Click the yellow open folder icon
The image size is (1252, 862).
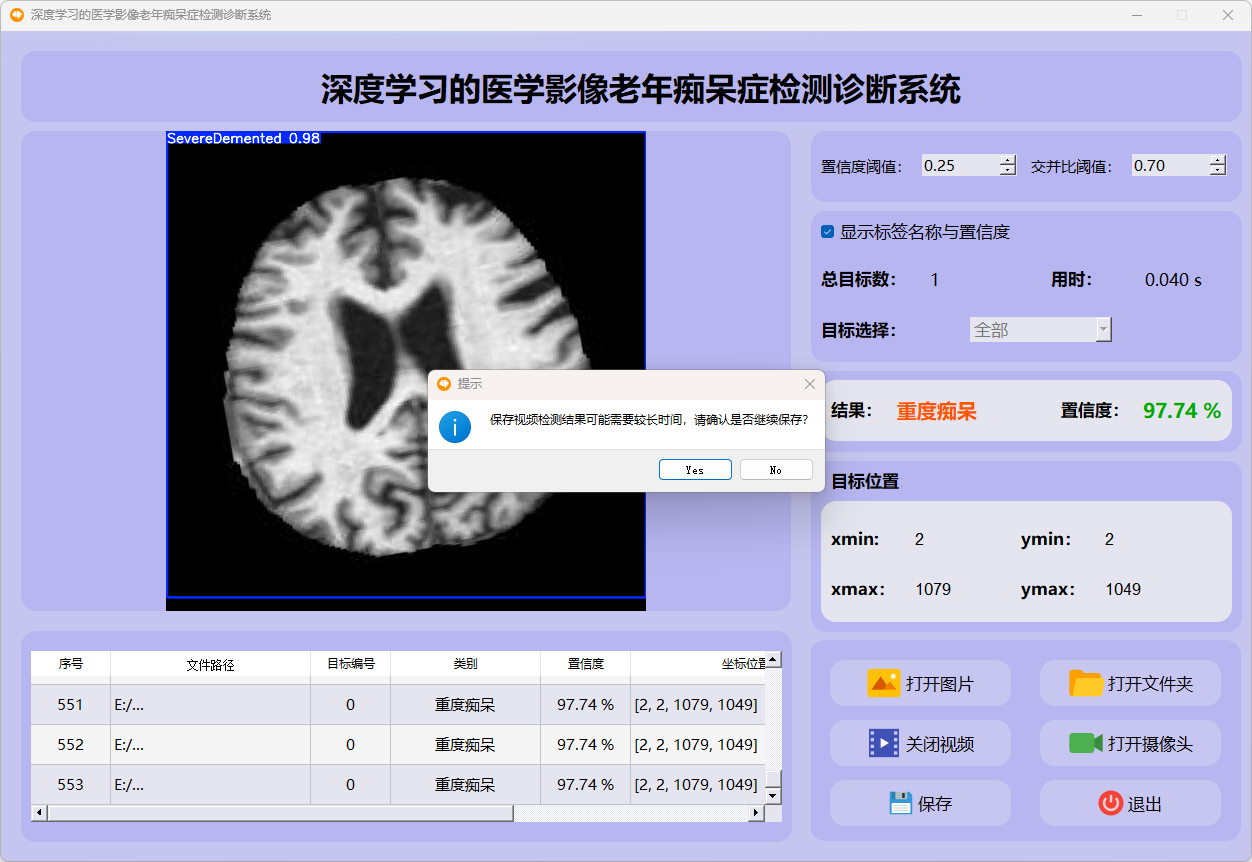click(x=1086, y=684)
